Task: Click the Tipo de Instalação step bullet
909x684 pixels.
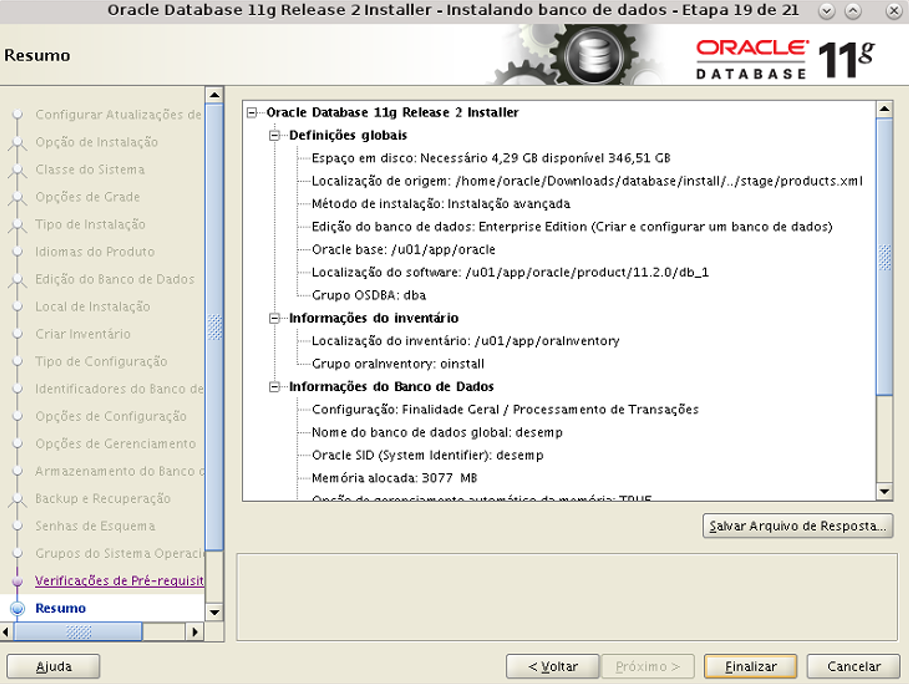Action: pyautogui.click(x=17, y=224)
